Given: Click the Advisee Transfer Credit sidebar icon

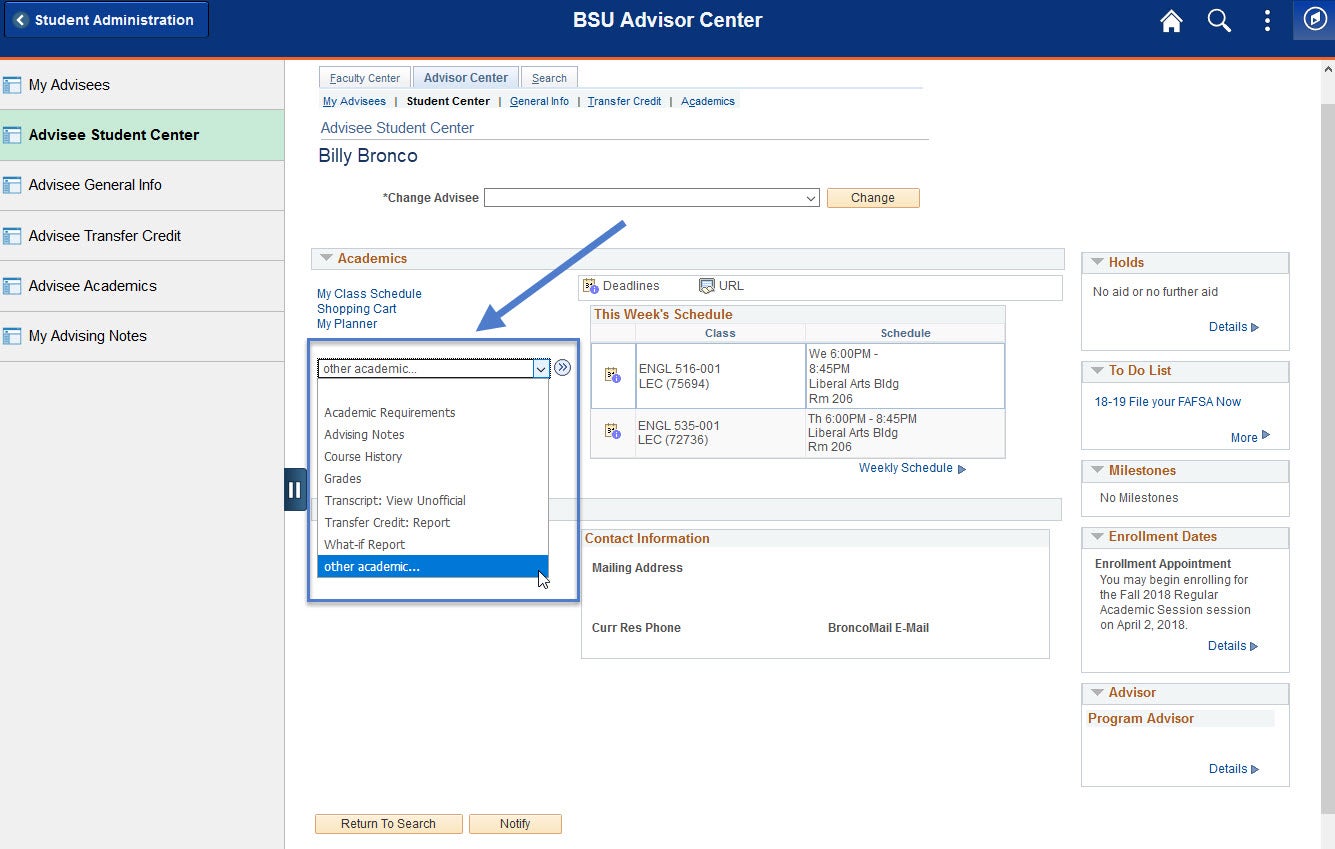Looking at the screenshot, I should pos(12,236).
